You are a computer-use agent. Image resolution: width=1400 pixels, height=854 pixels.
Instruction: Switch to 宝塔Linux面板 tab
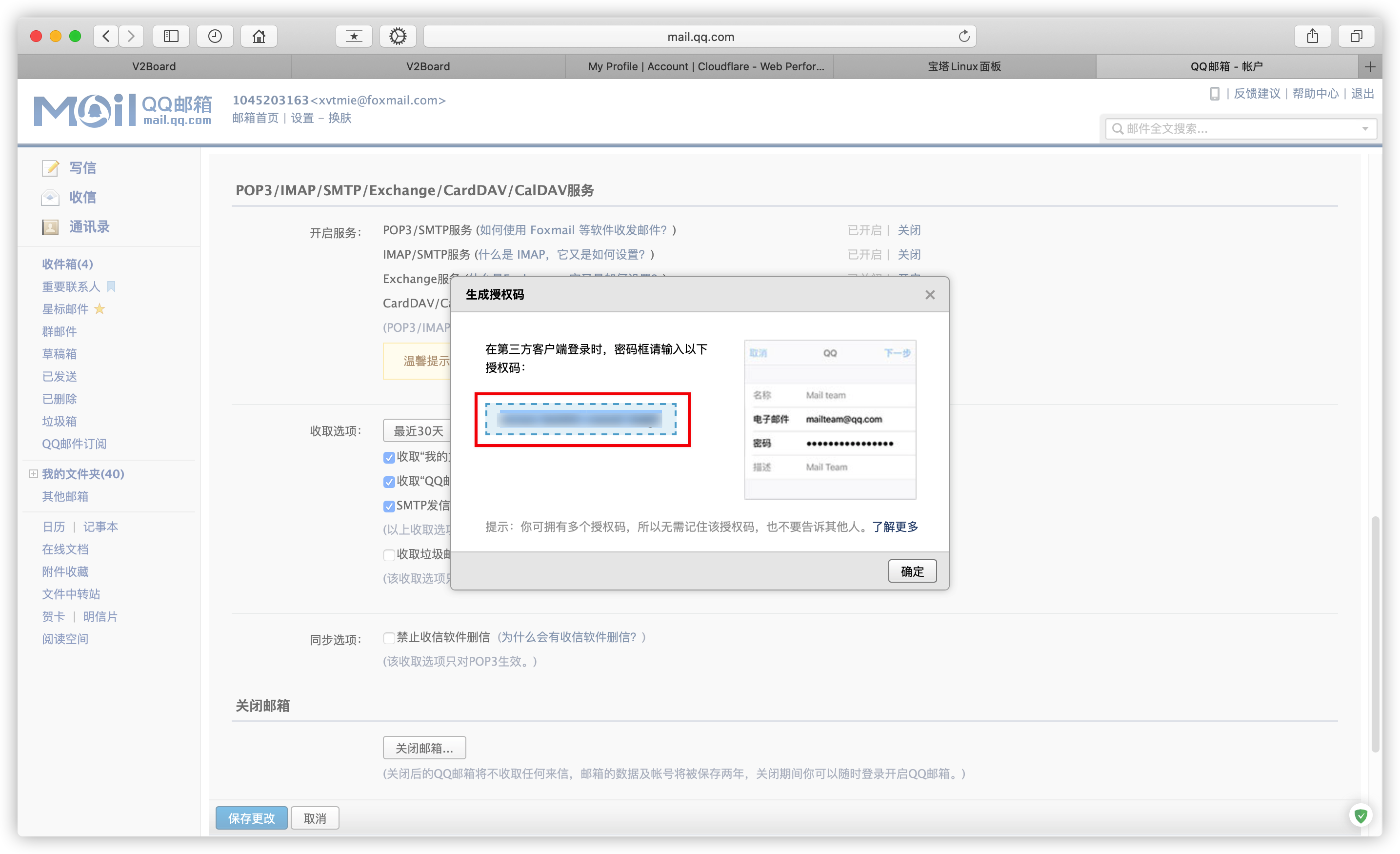tap(964, 66)
